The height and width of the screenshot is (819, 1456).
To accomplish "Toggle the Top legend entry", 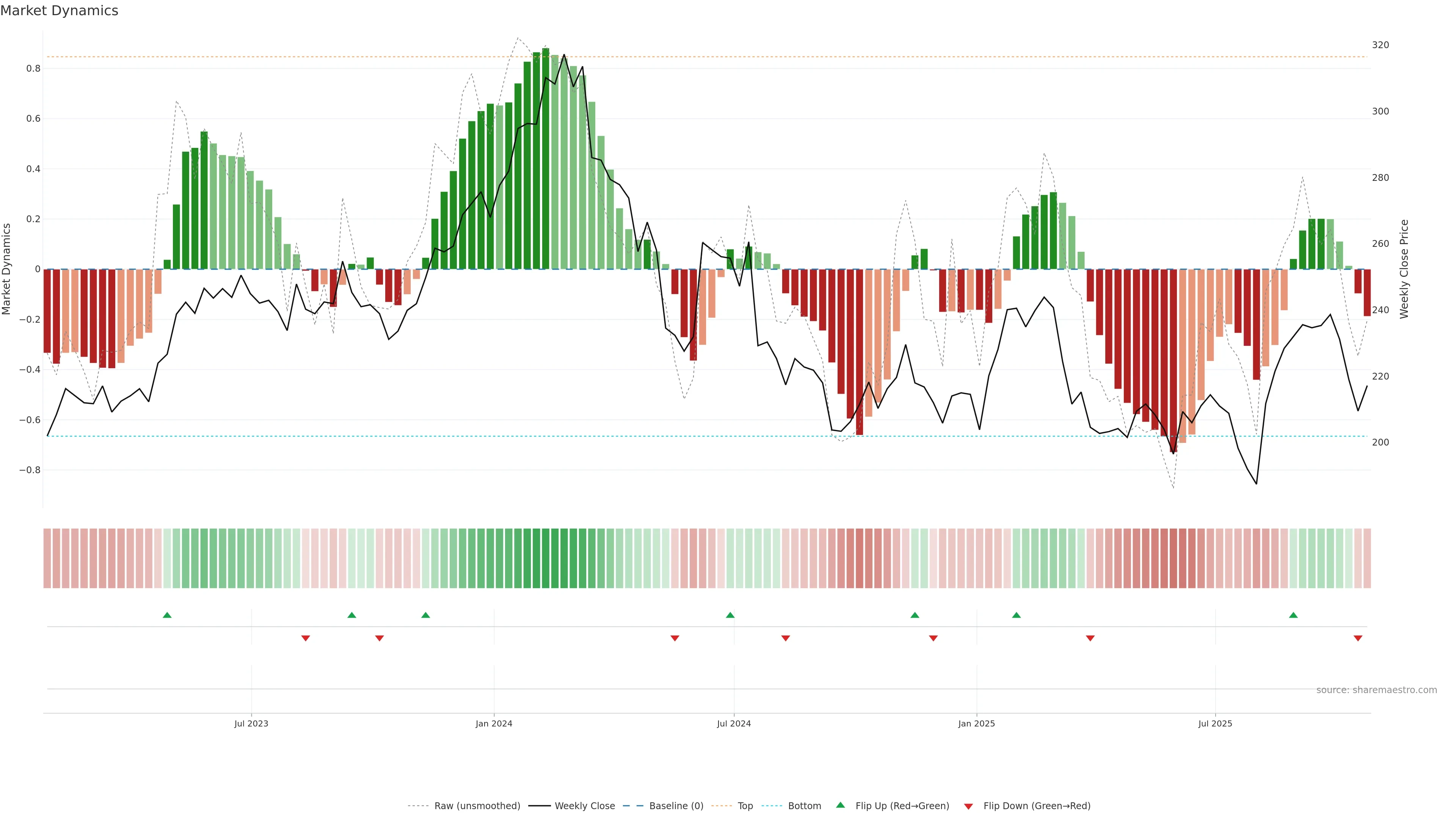I will (745, 806).
